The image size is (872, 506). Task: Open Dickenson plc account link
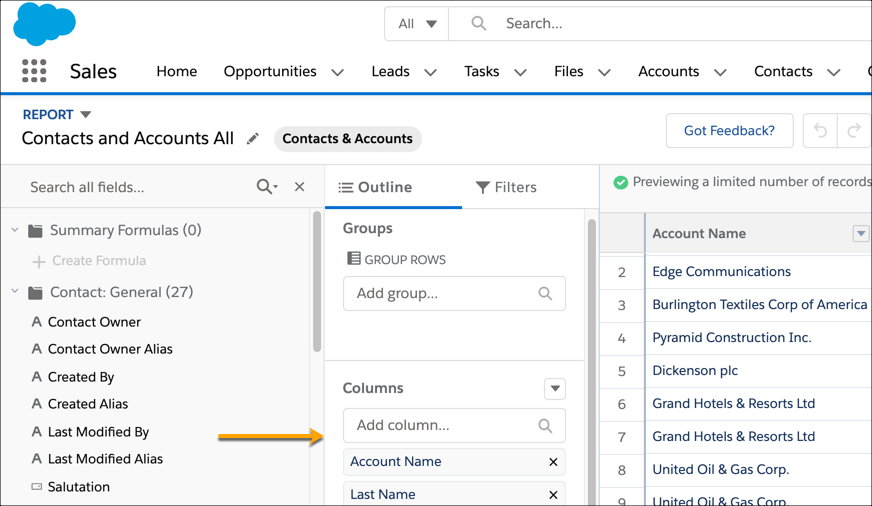pyautogui.click(x=695, y=371)
